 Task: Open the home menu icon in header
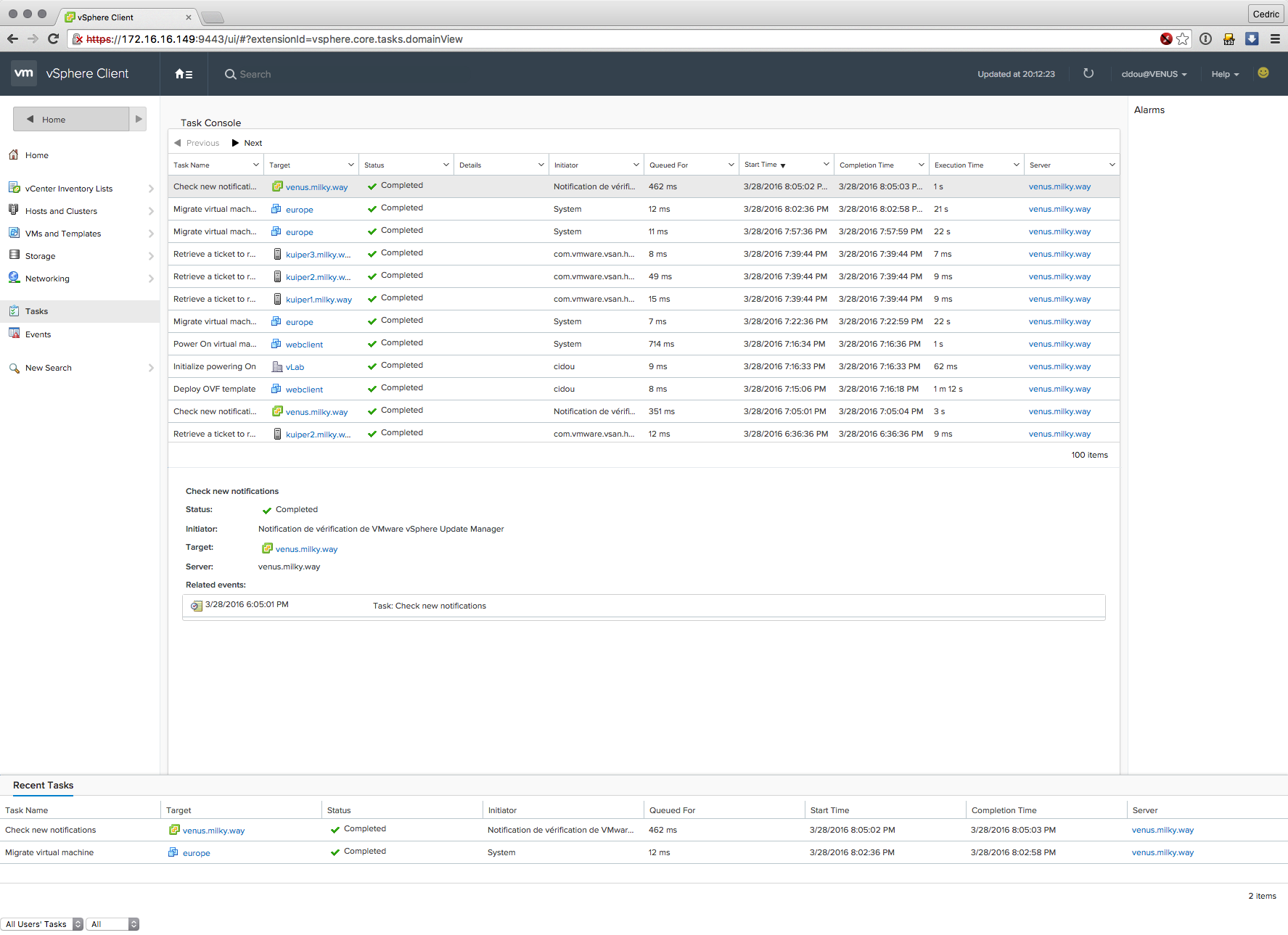coord(184,74)
